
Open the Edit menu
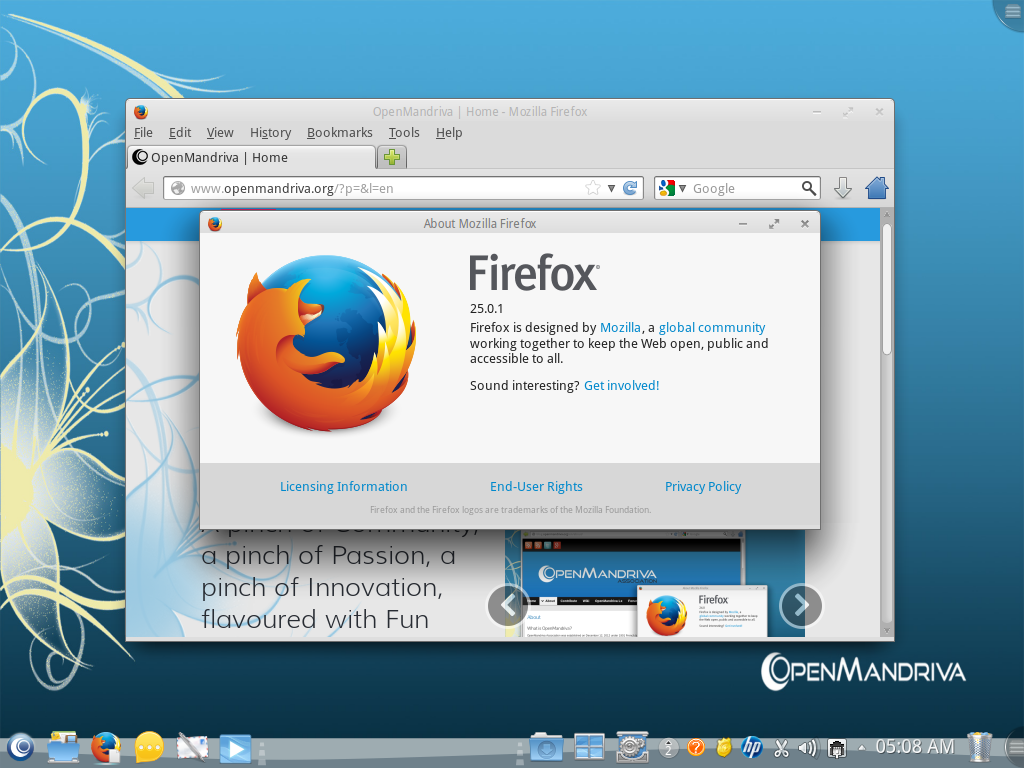click(x=180, y=133)
